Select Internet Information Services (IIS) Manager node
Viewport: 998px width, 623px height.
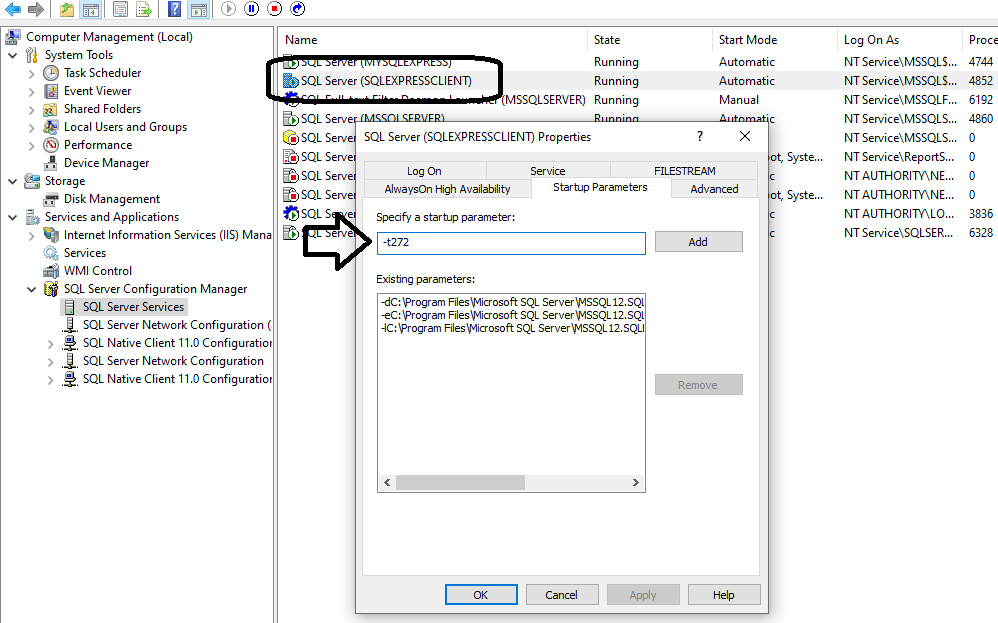[x=167, y=235]
